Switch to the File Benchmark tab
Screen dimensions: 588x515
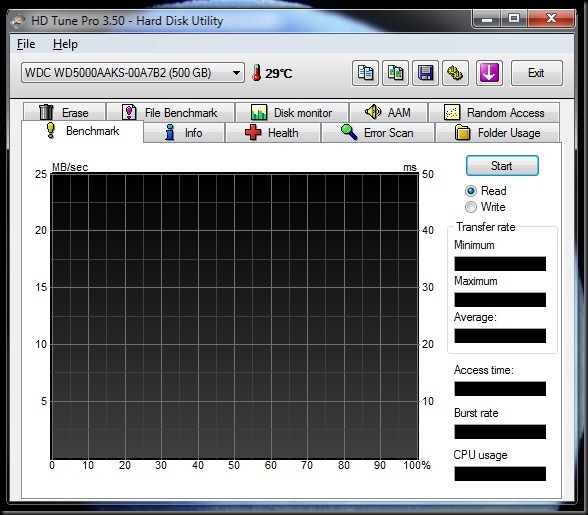pyautogui.click(x=171, y=112)
